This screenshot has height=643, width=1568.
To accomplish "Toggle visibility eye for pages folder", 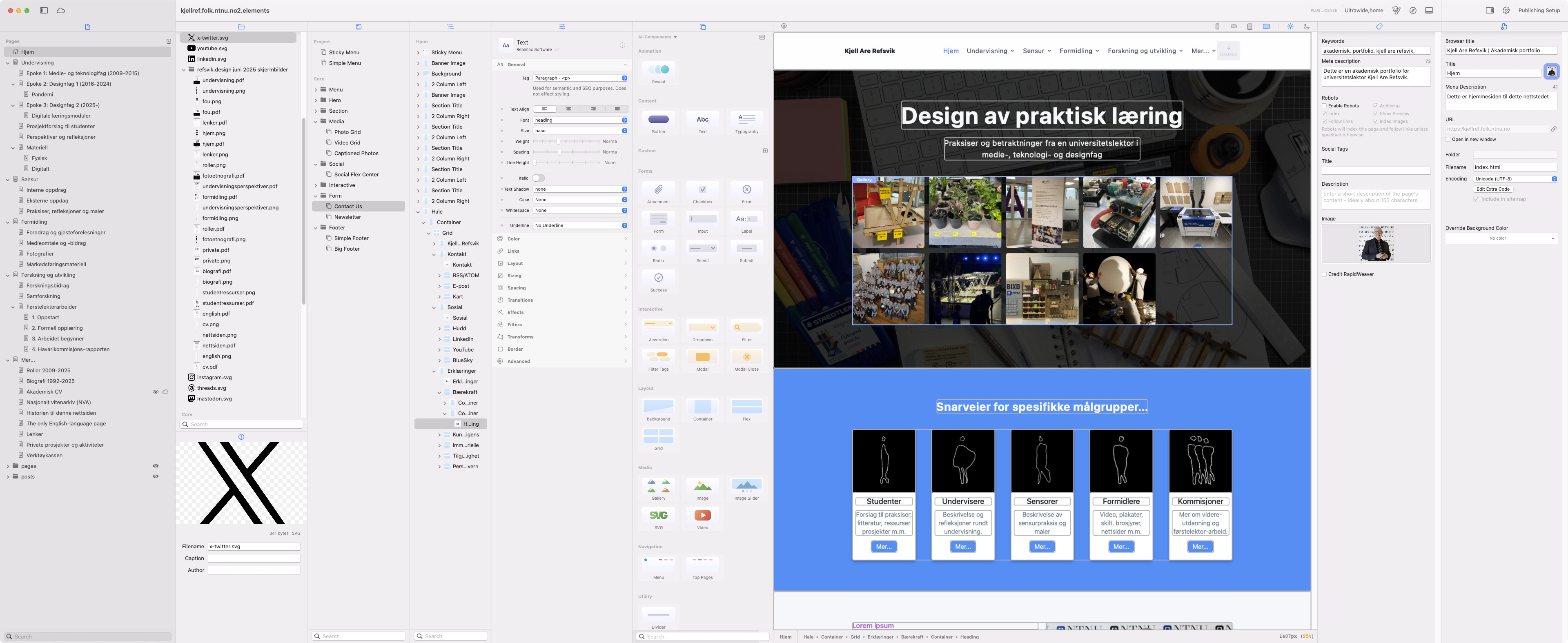I will click(x=155, y=466).
